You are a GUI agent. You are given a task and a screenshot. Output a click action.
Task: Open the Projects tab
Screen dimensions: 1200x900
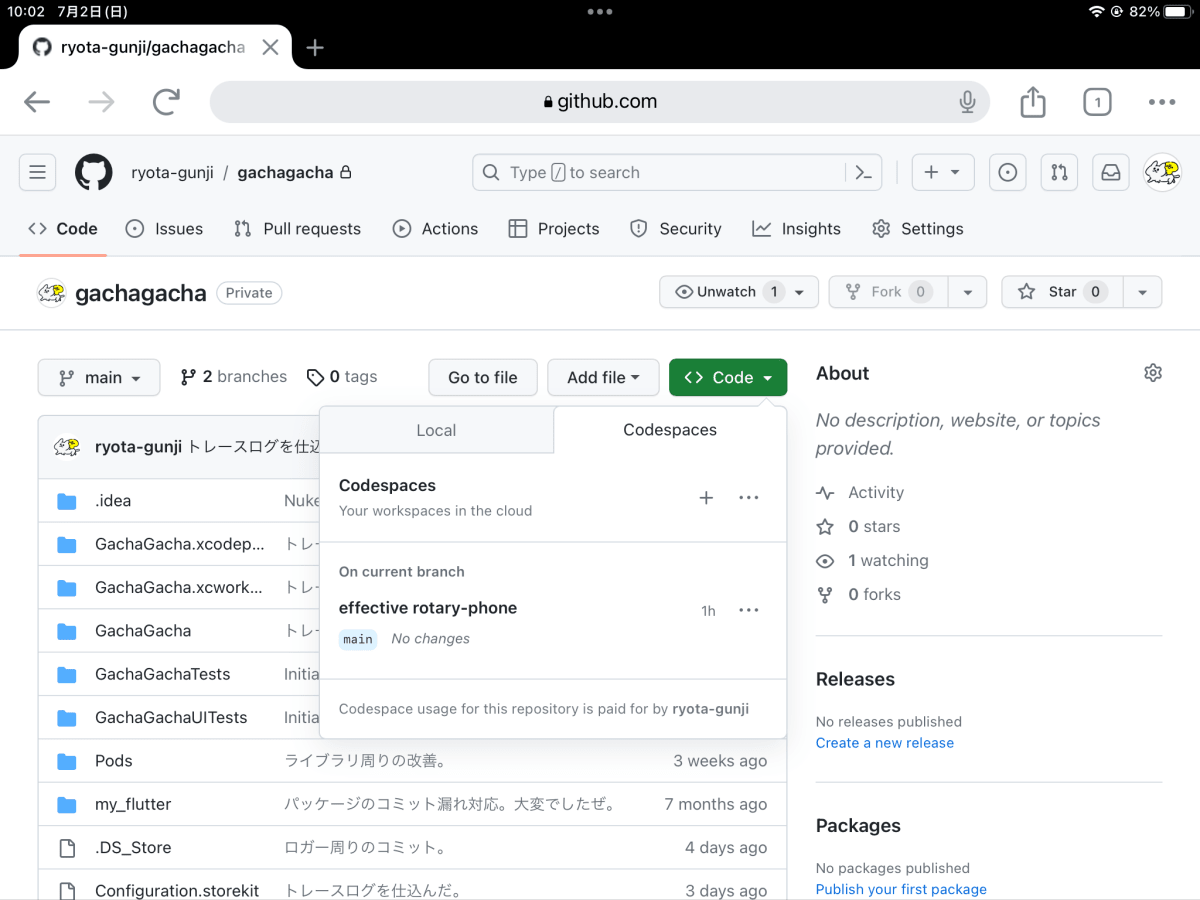554,229
